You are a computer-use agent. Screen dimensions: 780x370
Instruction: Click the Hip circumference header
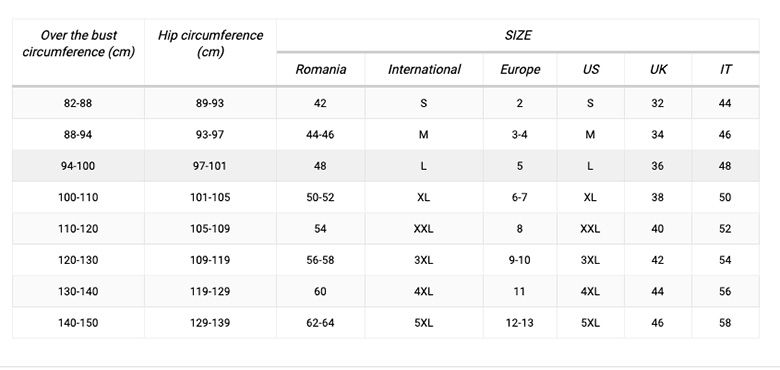[210, 43]
